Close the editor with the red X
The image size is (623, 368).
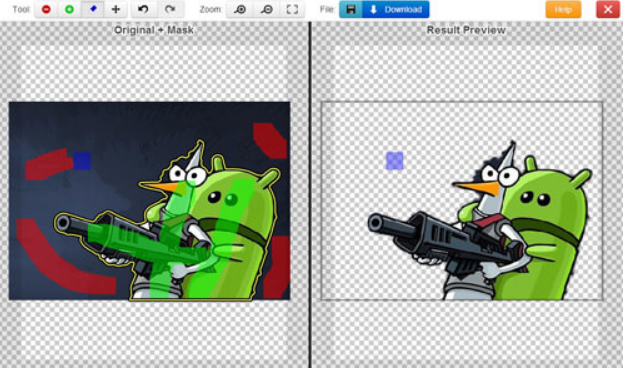coord(608,9)
